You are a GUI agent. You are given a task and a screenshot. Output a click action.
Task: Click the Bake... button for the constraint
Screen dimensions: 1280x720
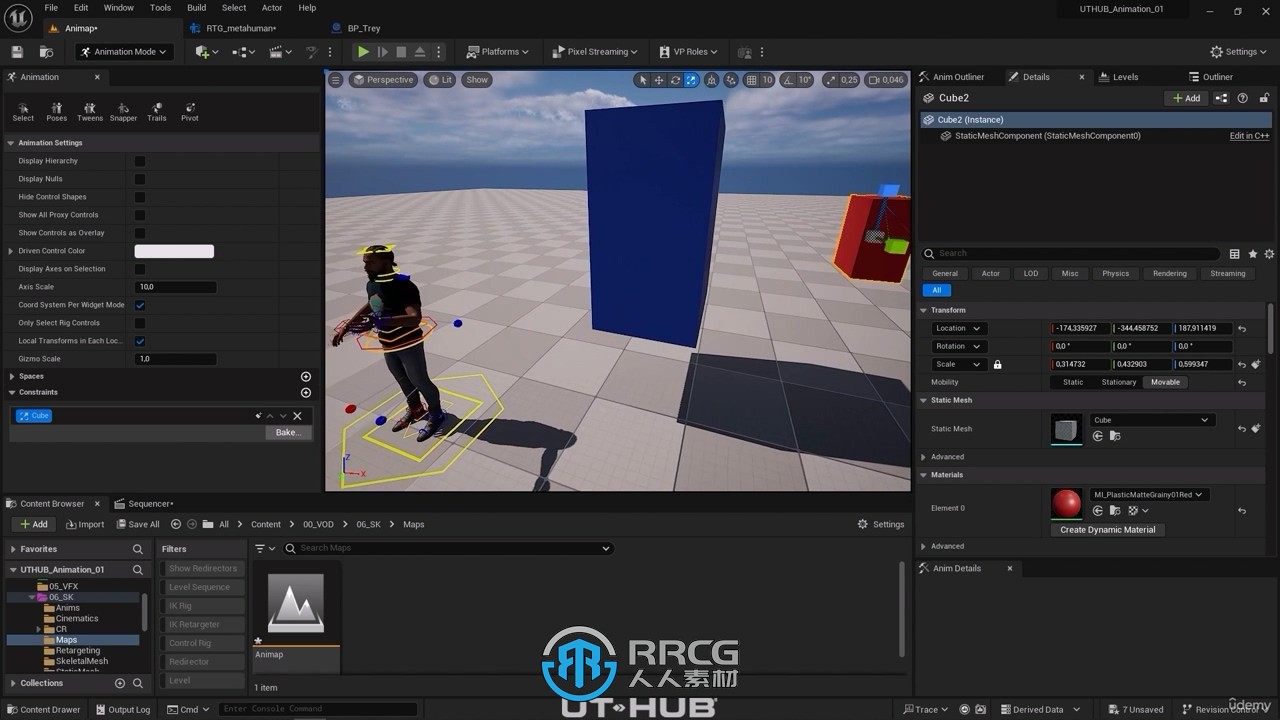tap(288, 432)
